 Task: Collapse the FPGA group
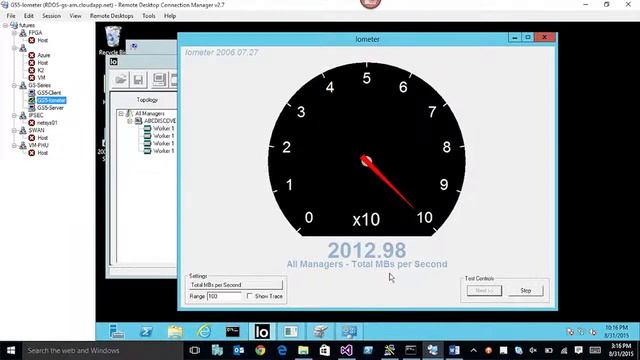[x=14, y=33]
